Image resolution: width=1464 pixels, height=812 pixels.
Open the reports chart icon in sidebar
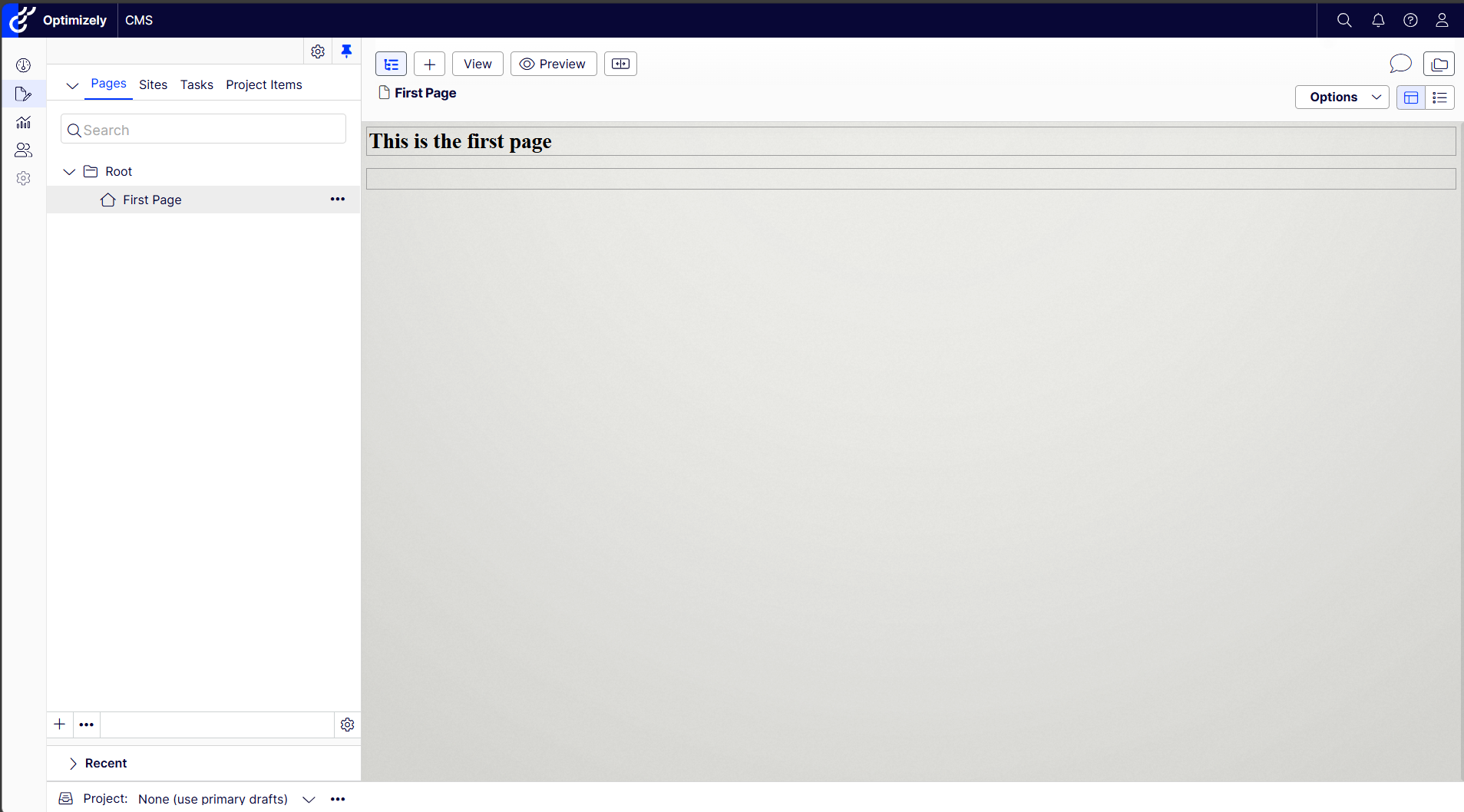click(x=24, y=122)
